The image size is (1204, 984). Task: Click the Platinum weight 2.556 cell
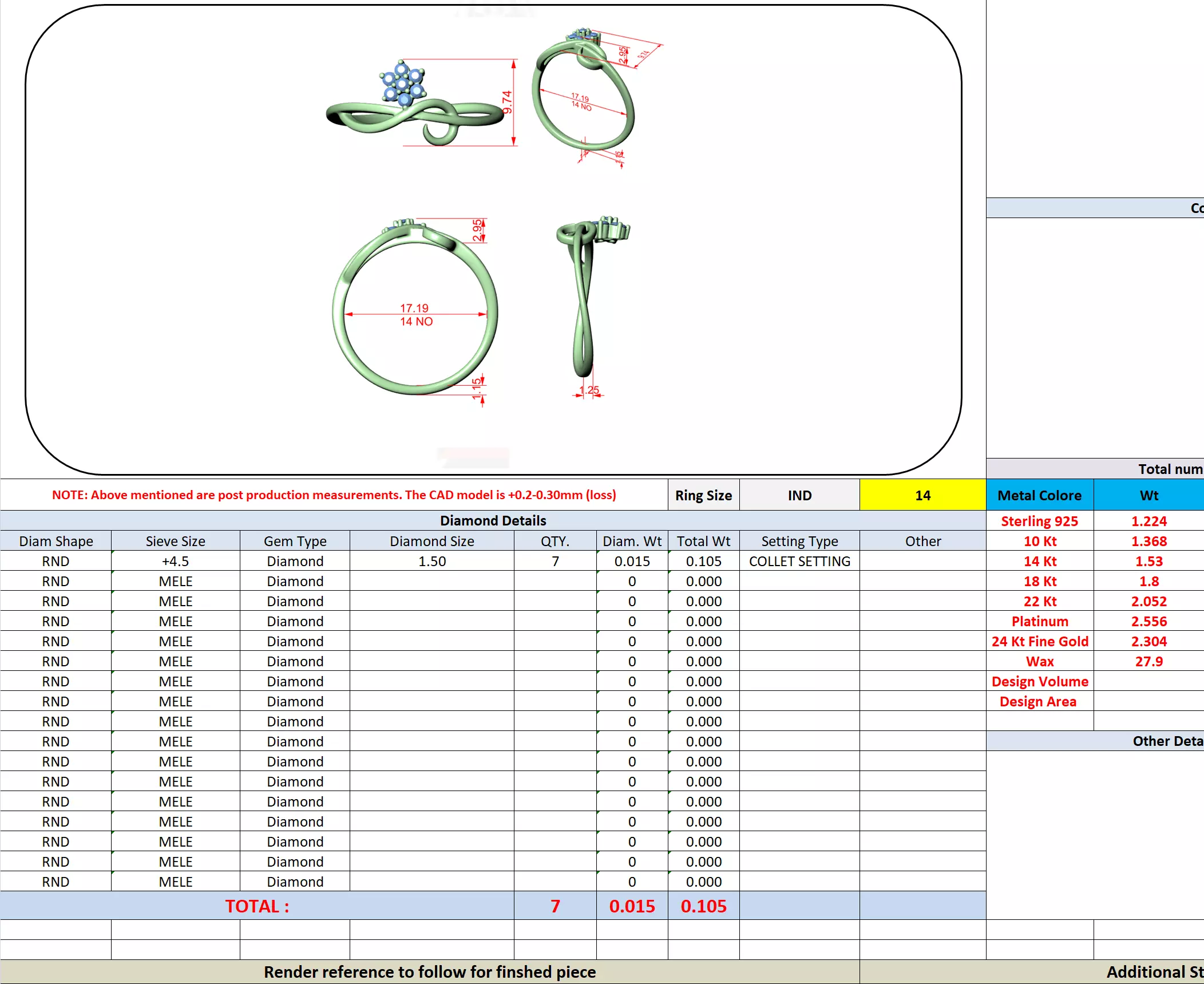(x=1148, y=621)
